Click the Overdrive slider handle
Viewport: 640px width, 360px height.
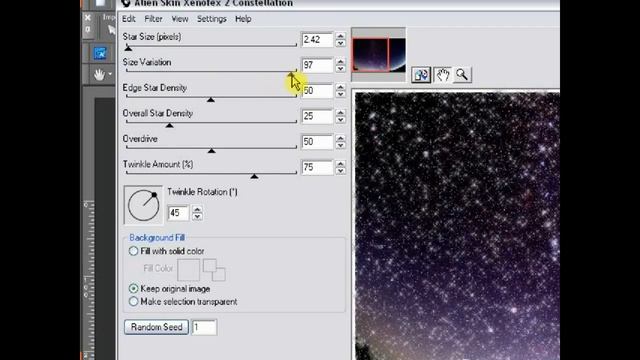point(211,151)
